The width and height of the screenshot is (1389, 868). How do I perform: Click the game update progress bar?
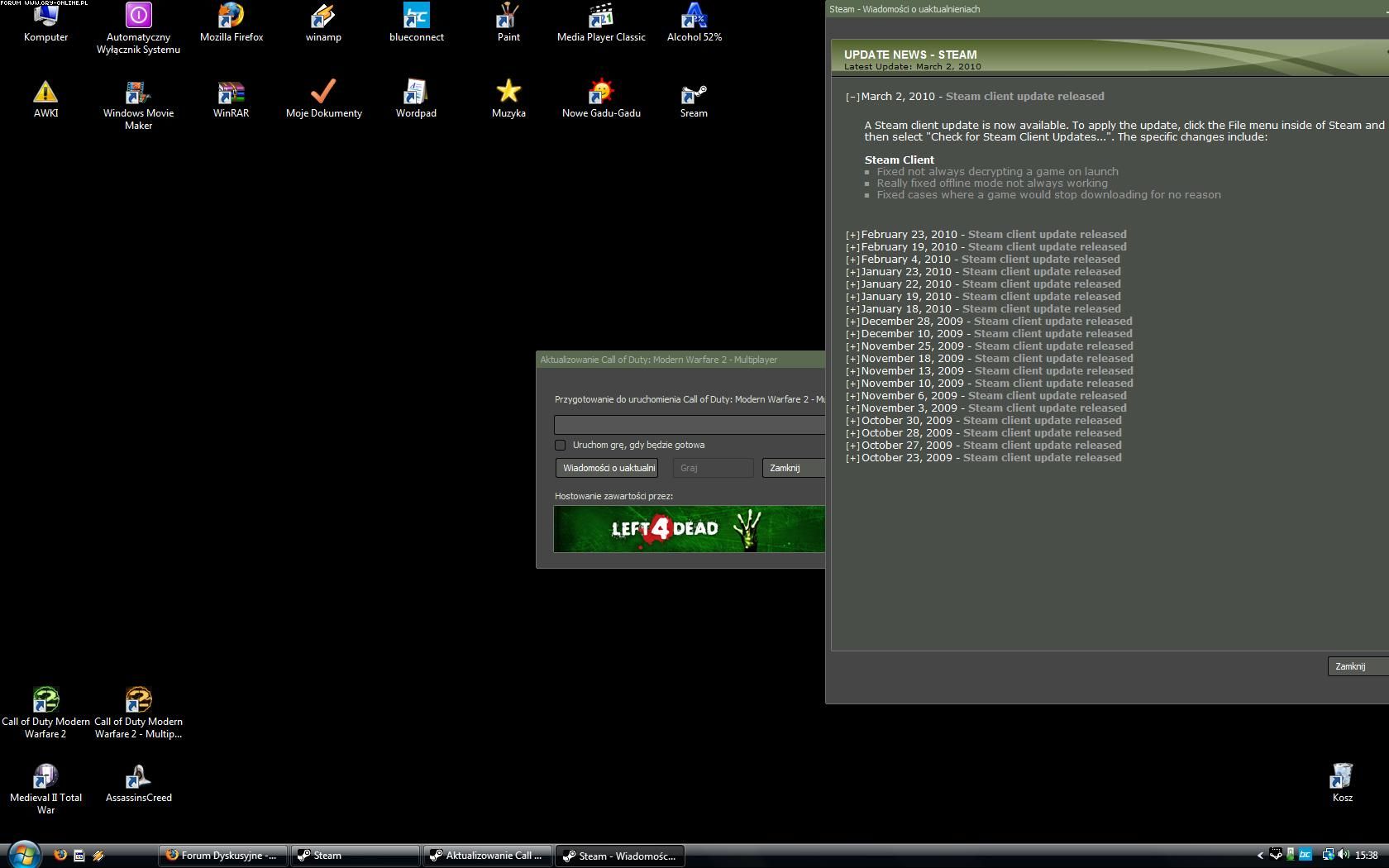click(689, 425)
